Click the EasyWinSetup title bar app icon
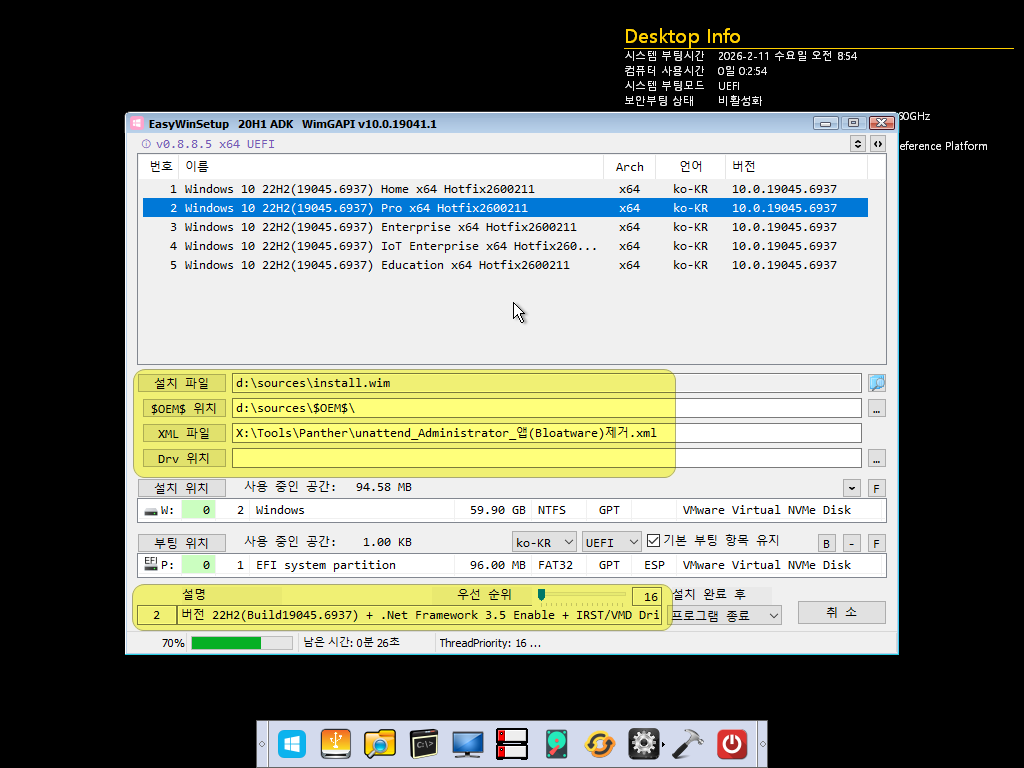 coord(136,123)
